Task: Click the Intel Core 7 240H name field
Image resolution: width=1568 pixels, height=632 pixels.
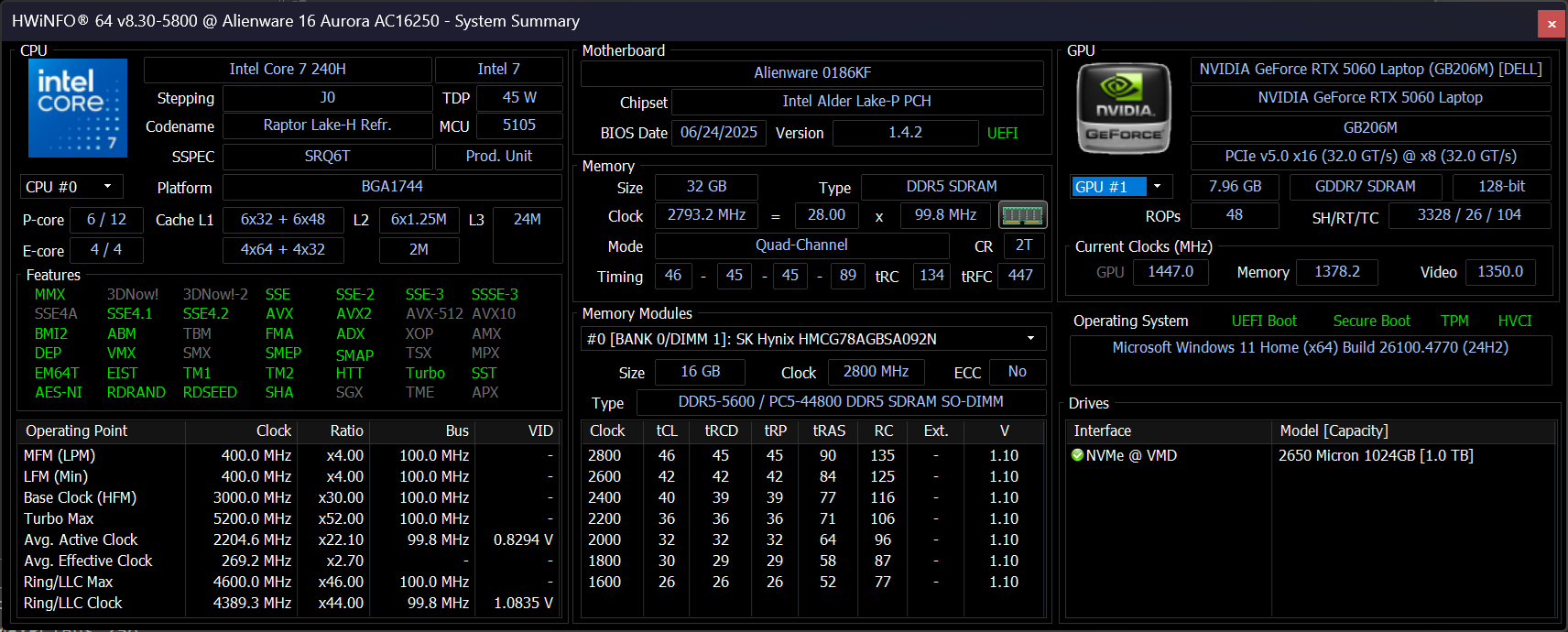Action: (288, 70)
